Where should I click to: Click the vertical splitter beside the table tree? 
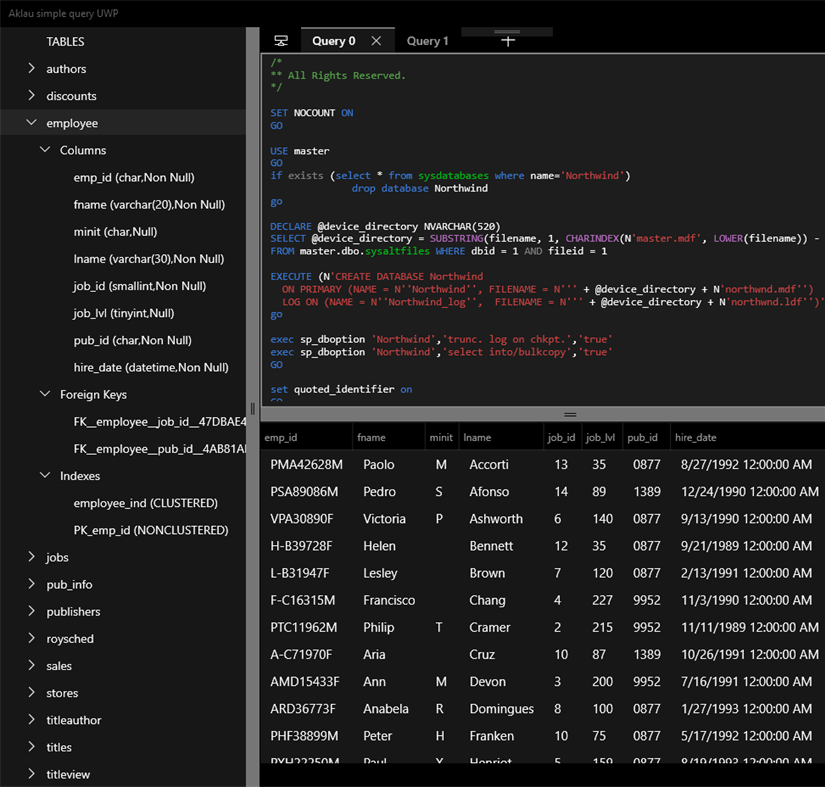point(252,408)
